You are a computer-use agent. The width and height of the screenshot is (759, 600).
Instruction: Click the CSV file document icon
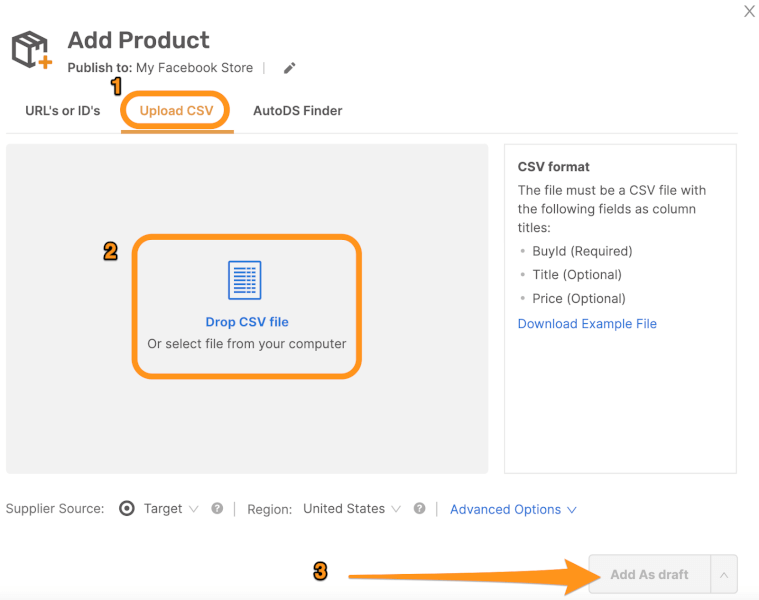245,280
